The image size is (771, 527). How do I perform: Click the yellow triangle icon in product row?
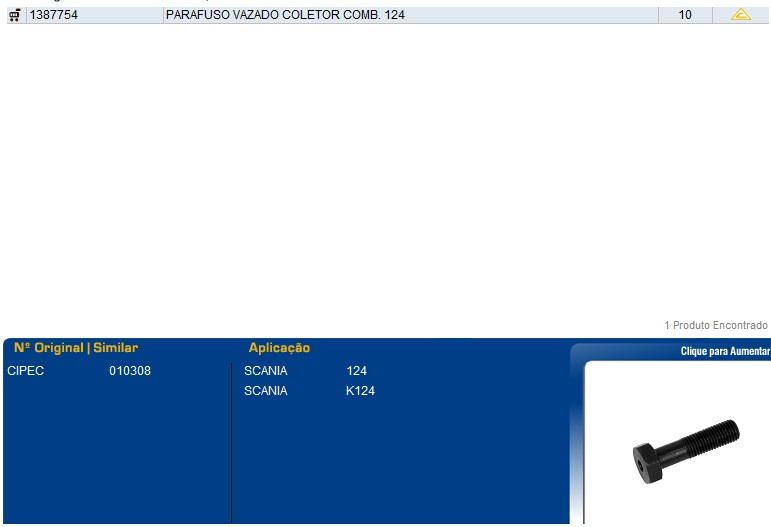pos(740,15)
